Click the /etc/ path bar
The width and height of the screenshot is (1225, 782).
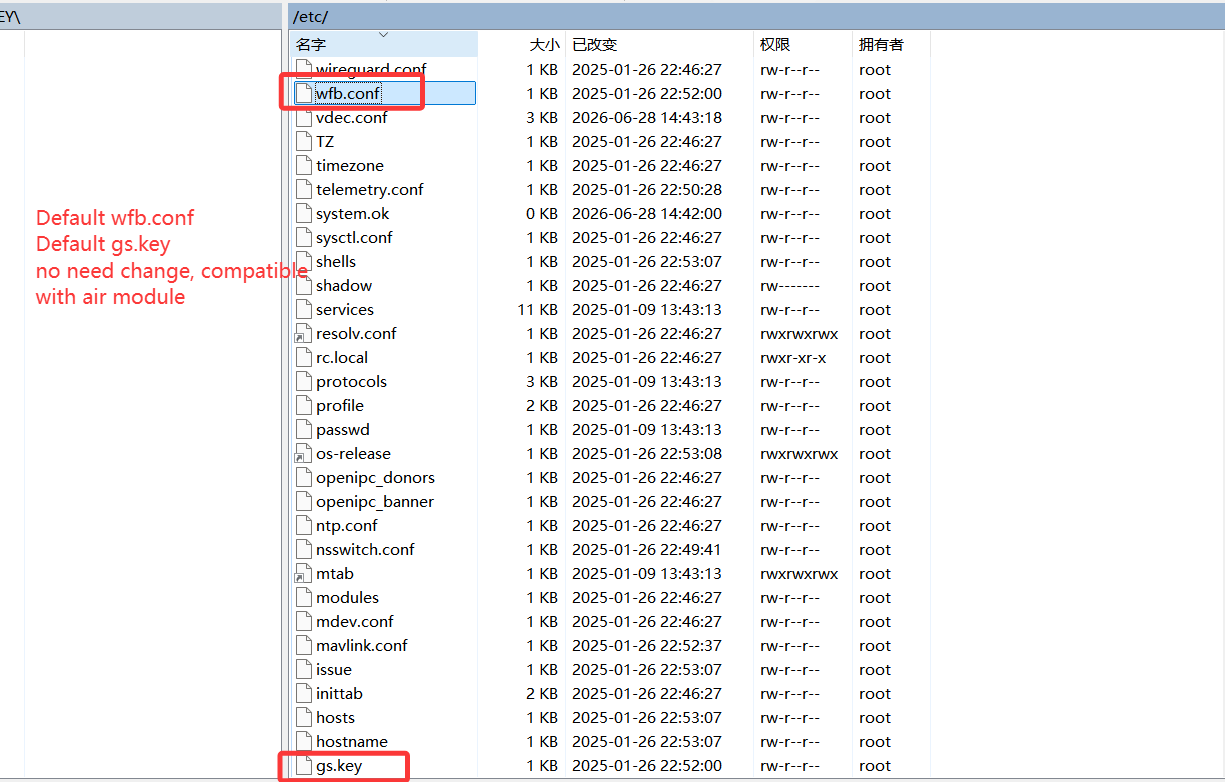[x=756, y=16]
